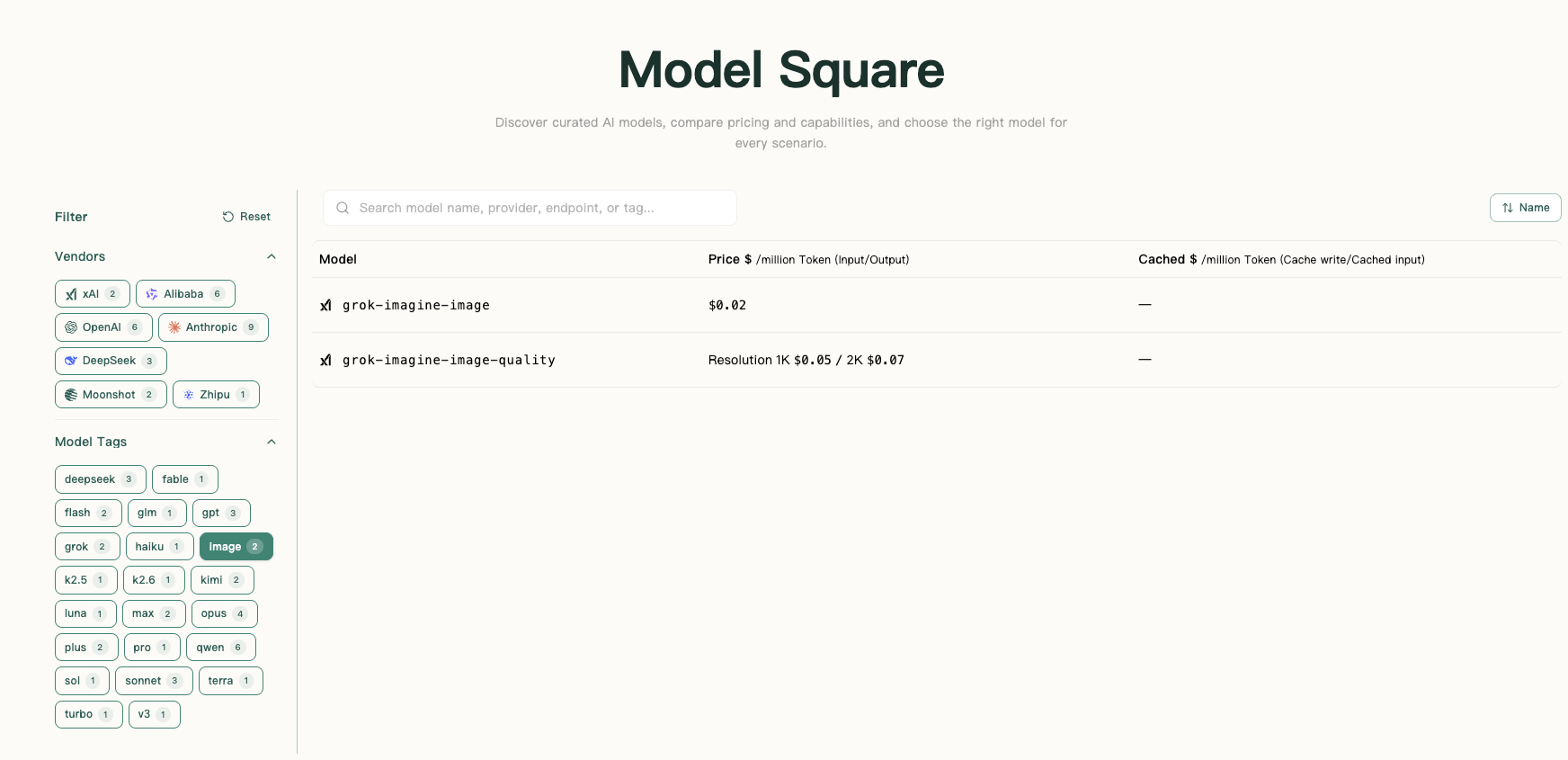Screen dimensions: 1568x760
Task: Select the qwen tag
Action: (221, 648)
